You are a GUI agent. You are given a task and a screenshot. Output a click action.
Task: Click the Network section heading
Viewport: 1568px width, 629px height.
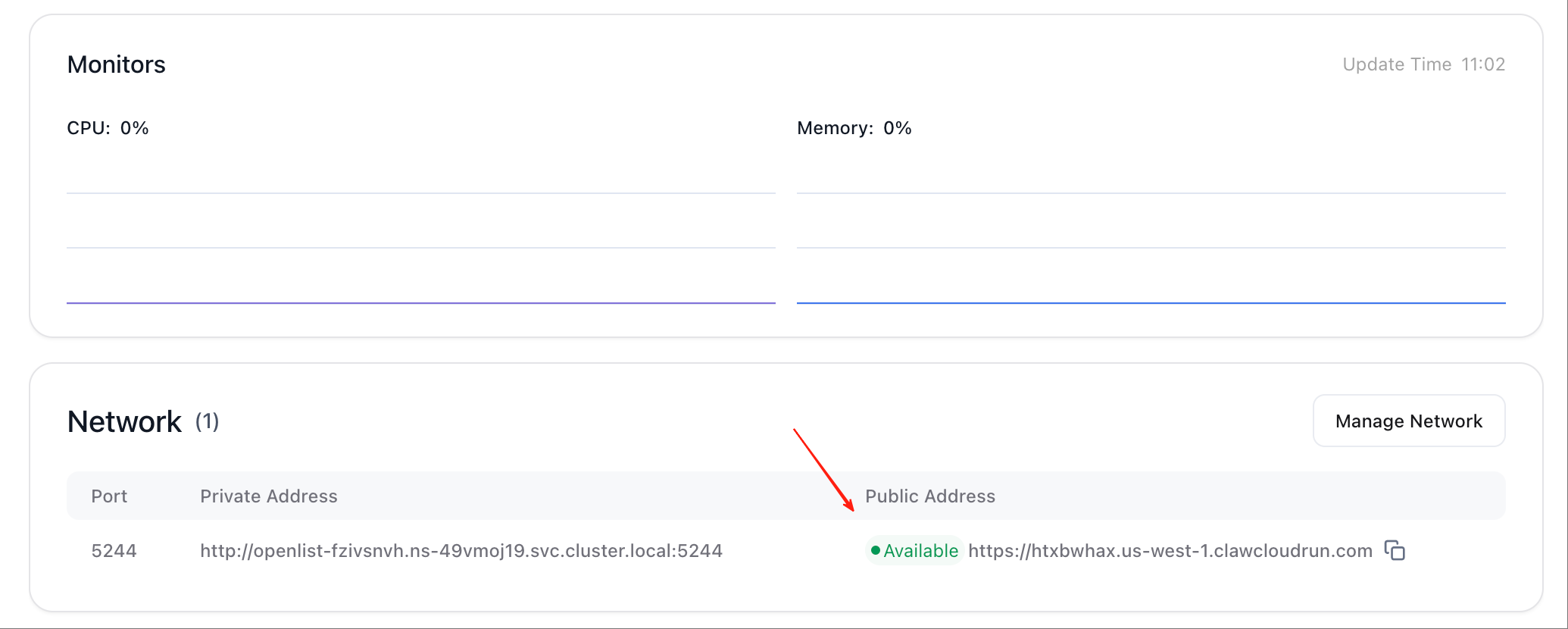coord(124,421)
